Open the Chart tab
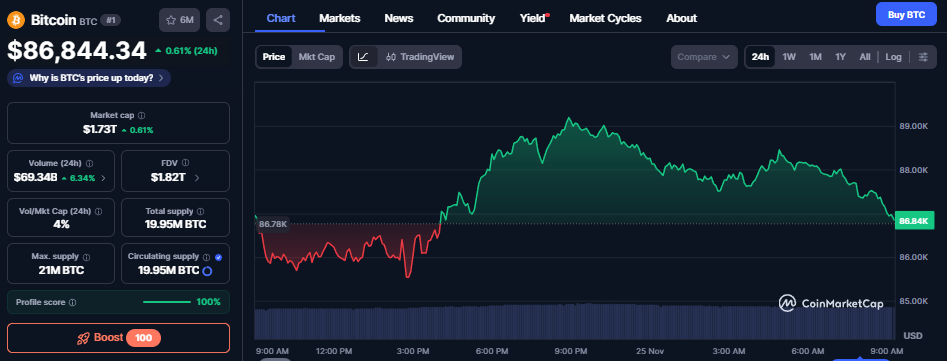Screen dimensions: 947x361 point(281,18)
